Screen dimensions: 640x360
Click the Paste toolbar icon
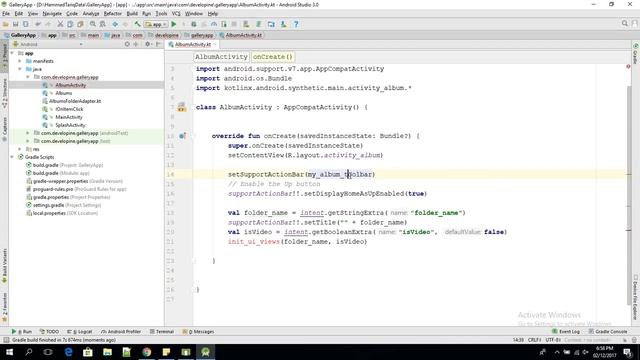coord(80,24)
